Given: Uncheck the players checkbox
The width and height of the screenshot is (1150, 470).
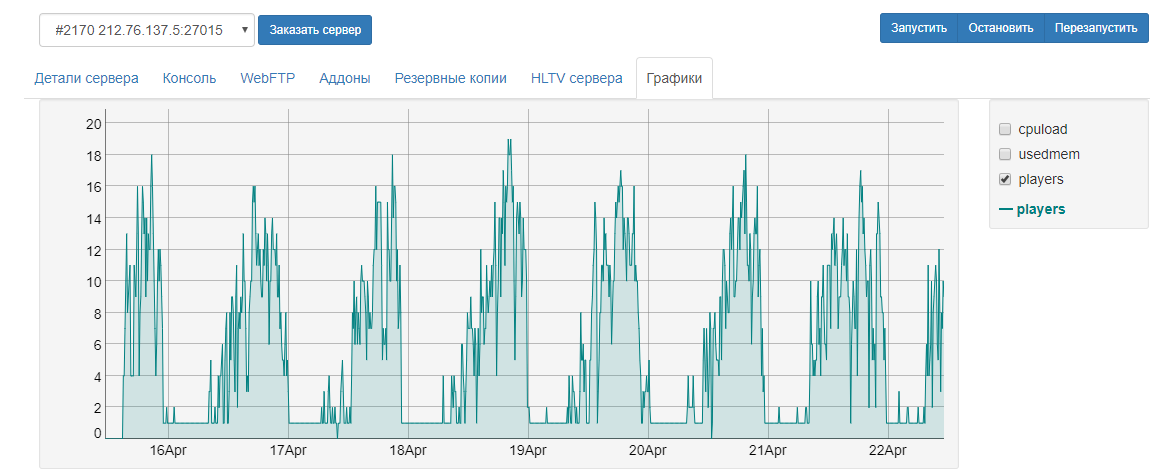Looking at the screenshot, I should 1005,179.
